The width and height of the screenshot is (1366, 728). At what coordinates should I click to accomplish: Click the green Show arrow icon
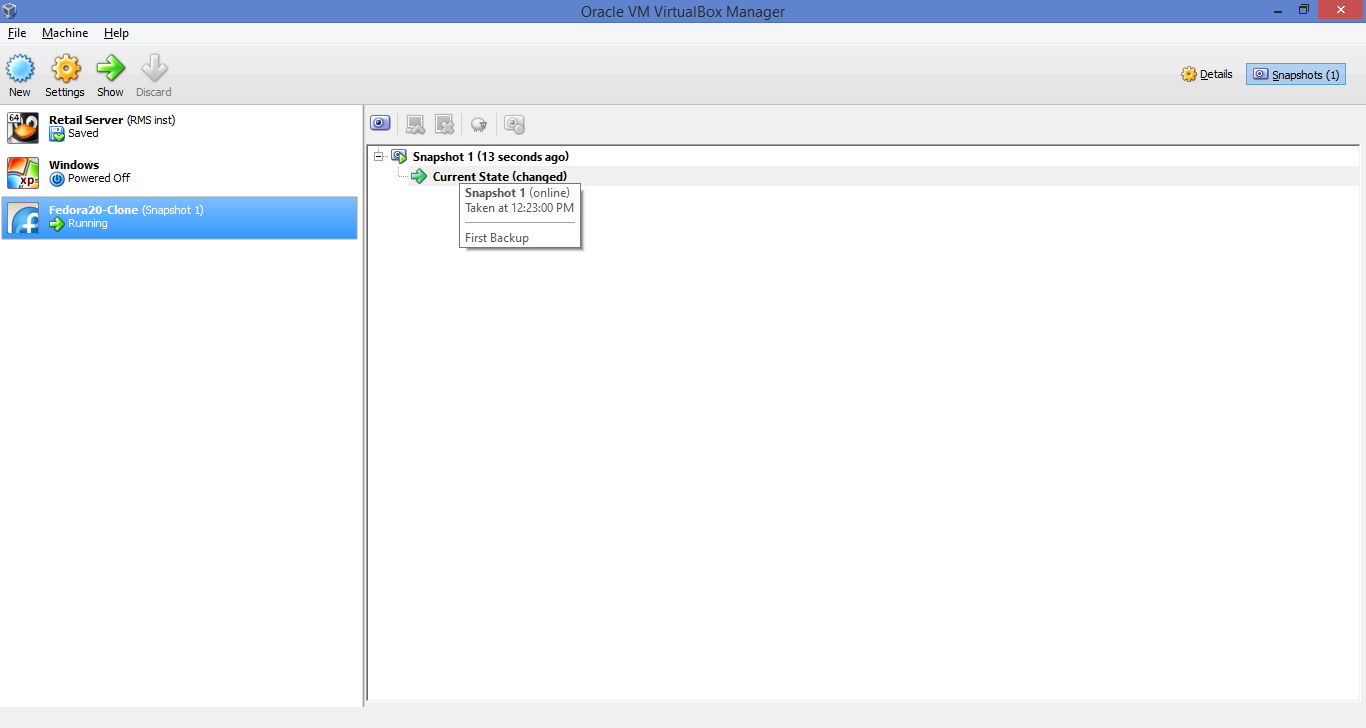[x=110, y=69]
